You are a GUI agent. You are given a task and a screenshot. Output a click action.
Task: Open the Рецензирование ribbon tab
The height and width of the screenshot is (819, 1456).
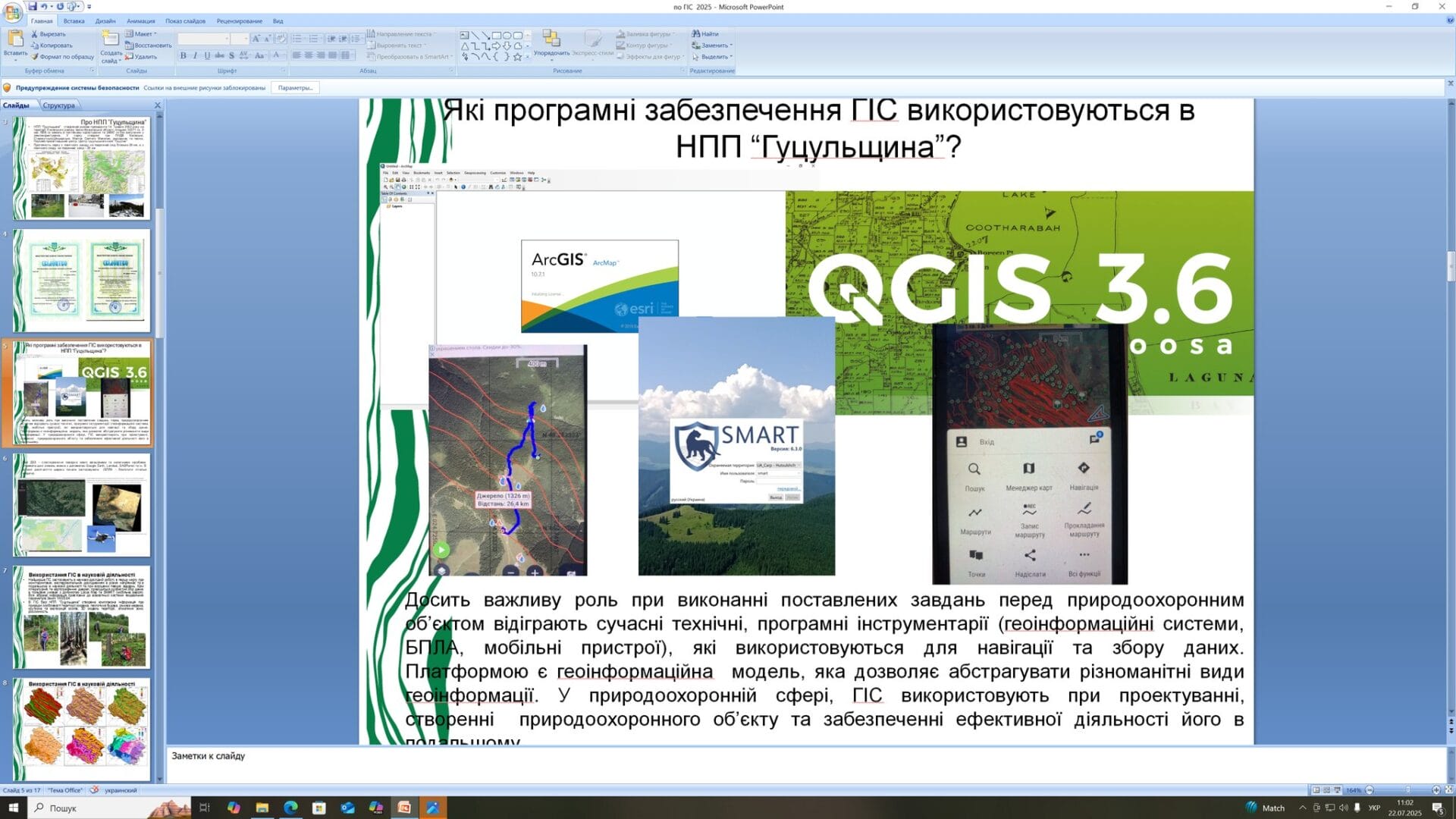pyautogui.click(x=240, y=21)
